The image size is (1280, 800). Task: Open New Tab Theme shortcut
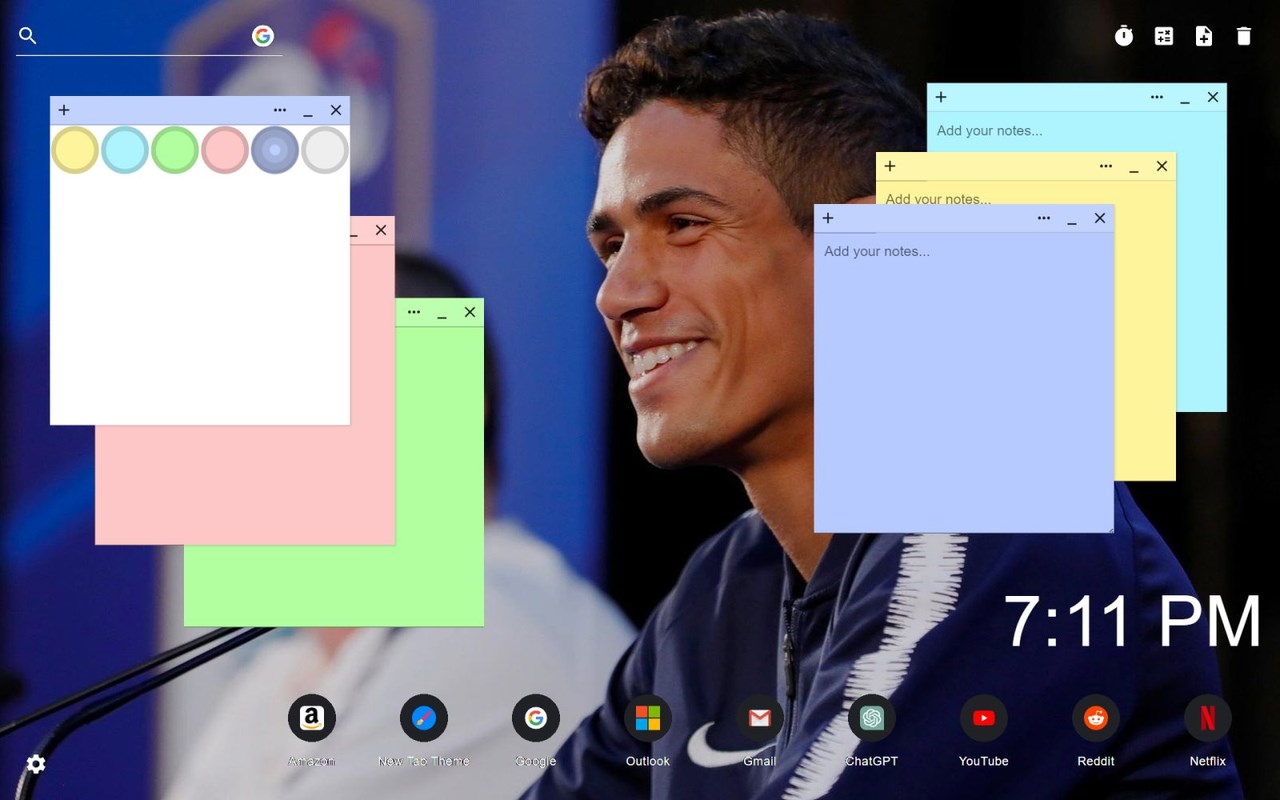[x=424, y=718]
